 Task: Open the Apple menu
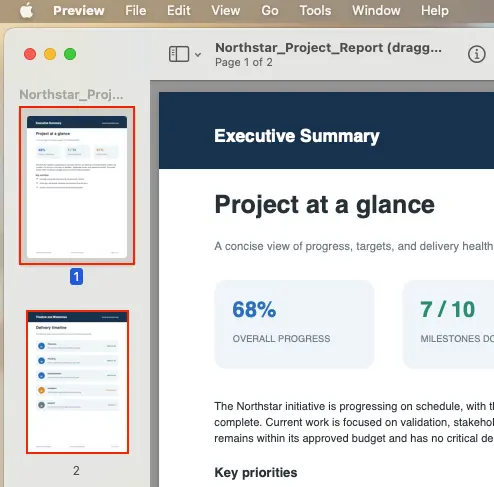coord(26,10)
